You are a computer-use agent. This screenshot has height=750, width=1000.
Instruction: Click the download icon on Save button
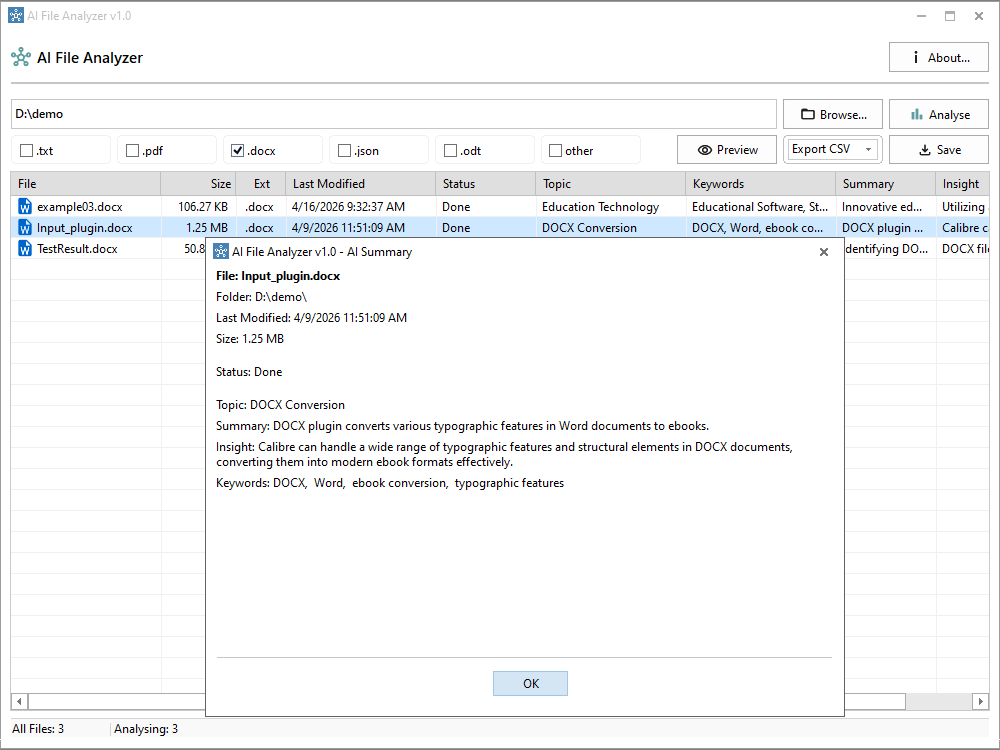(924, 150)
